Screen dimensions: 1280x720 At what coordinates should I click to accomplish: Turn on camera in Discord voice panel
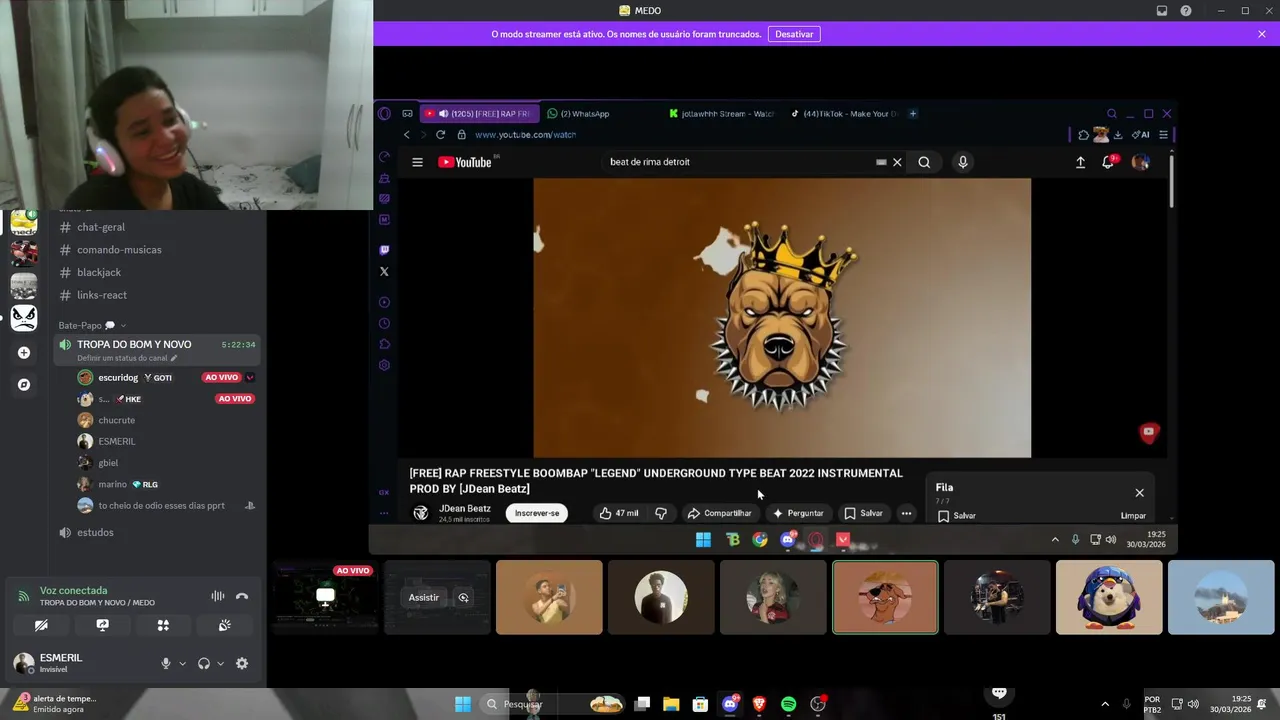coord(41,625)
